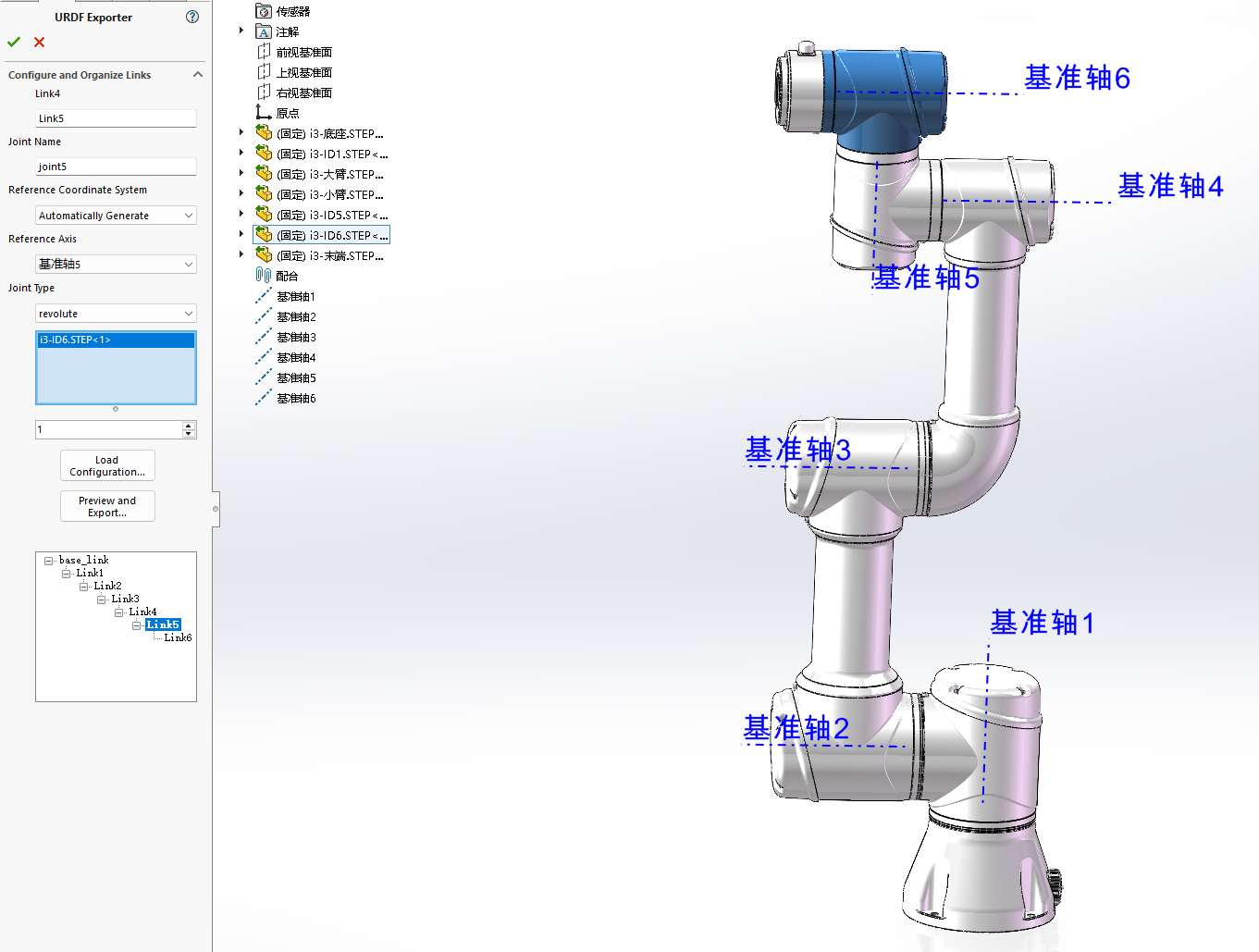This screenshot has width=1259, height=952.
Task: Click the 基准轴1 label in 3D view
Action: 1043,623
